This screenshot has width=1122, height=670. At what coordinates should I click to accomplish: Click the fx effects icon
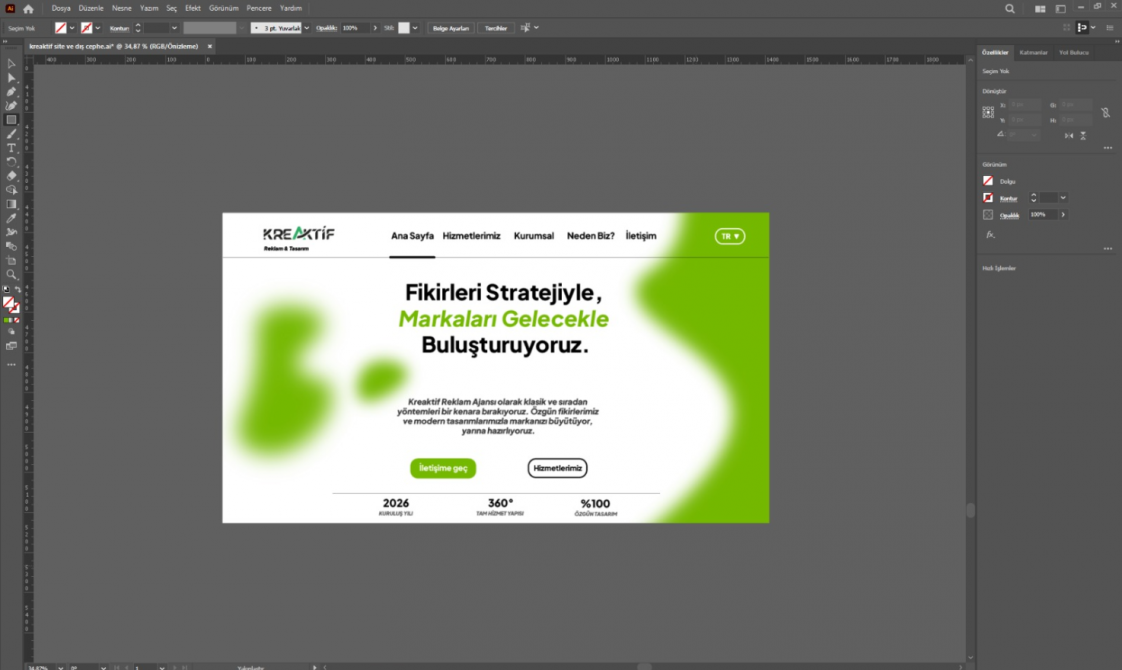click(x=990, y=235)
